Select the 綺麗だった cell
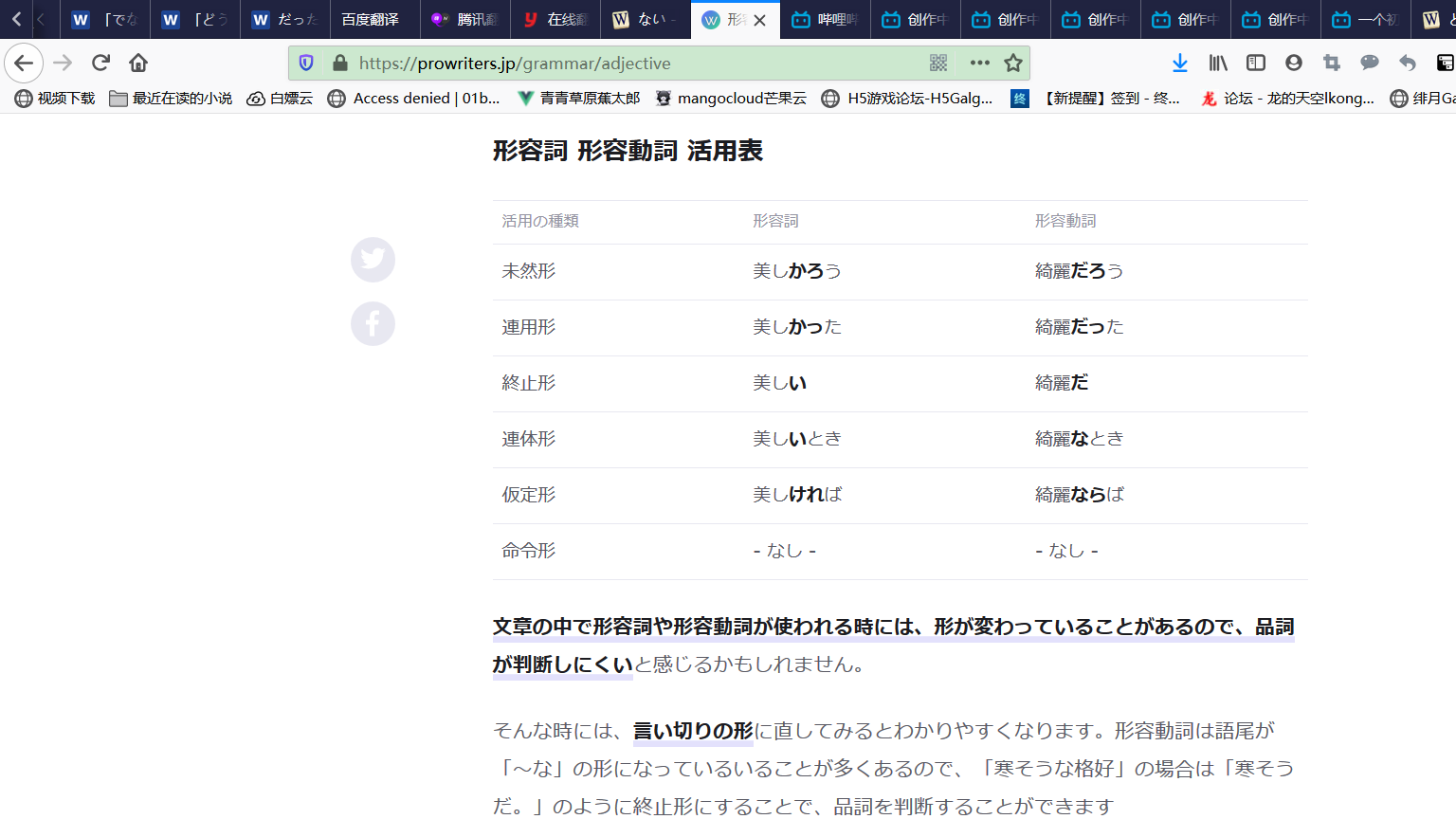This screenshot has height=819, width=1456. point(1080,327)
